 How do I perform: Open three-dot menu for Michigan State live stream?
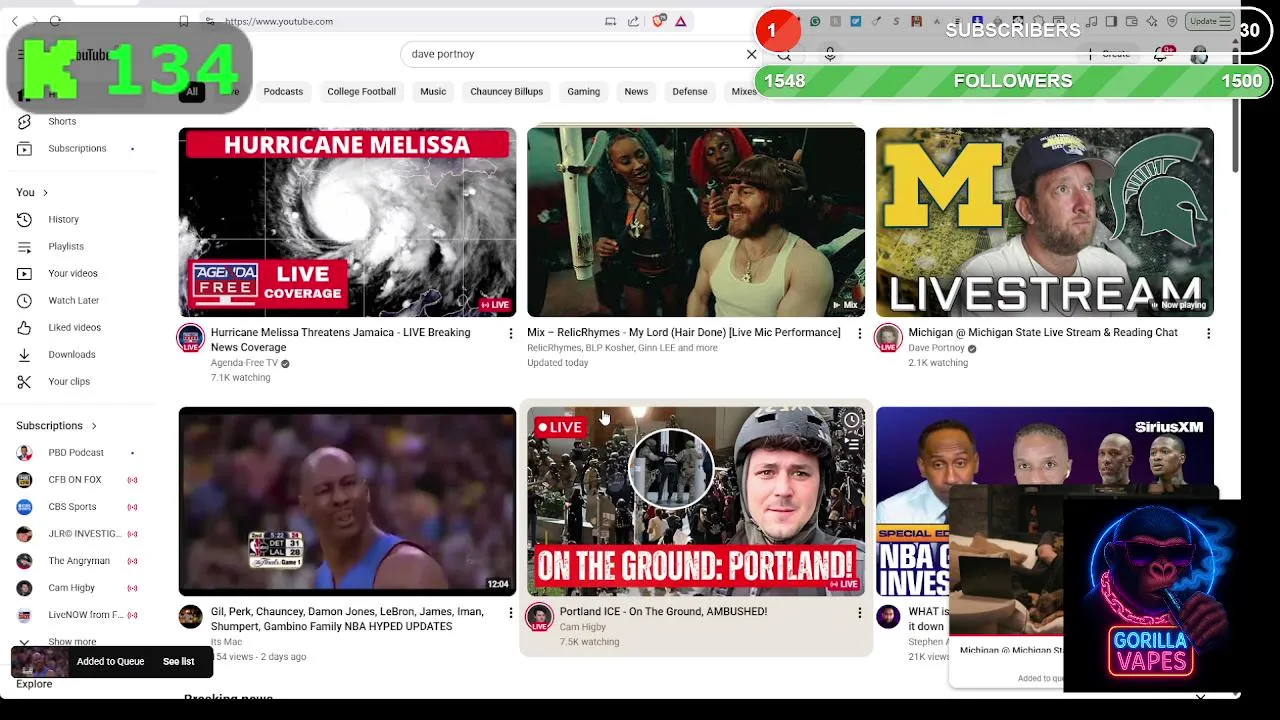tap(1208, 333)
